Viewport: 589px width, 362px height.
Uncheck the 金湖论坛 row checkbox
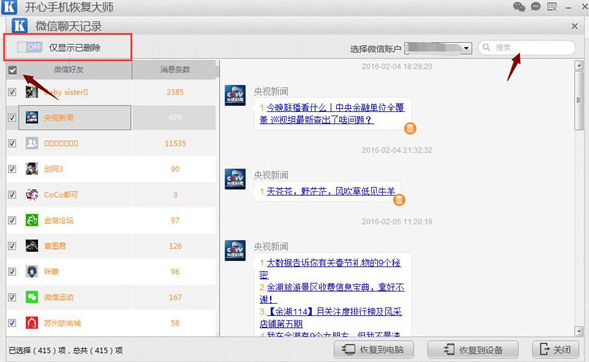(x=12, y=220)
